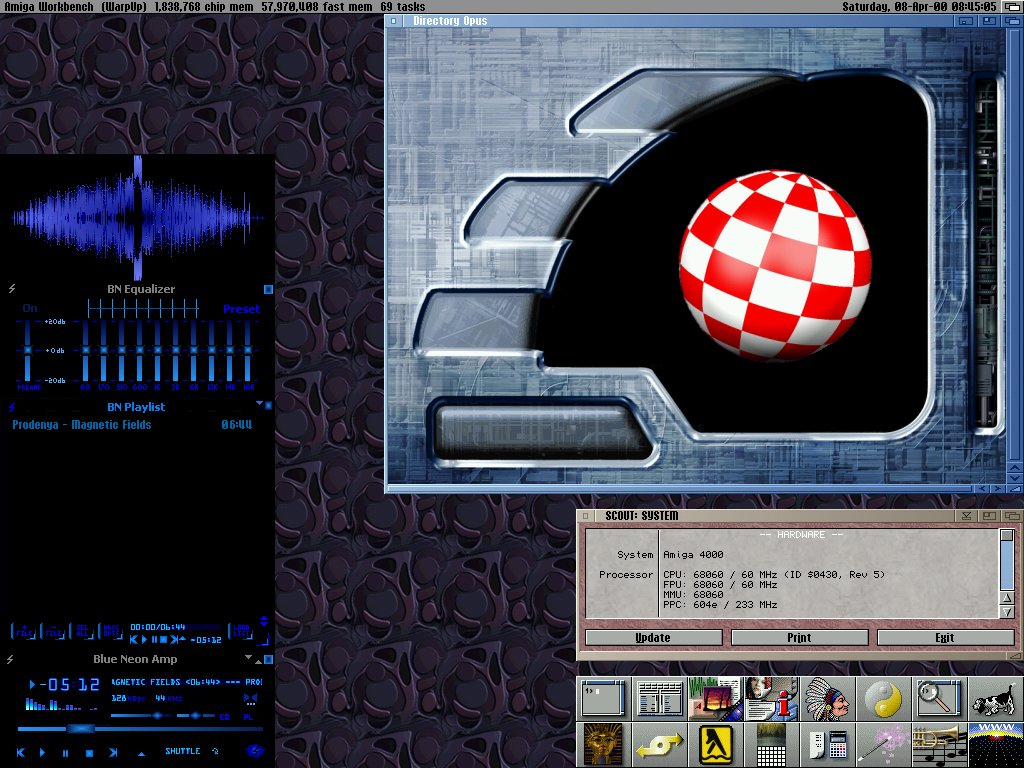
Task: Open the pharaoh mask dock icon
Action: click(603, 744)
